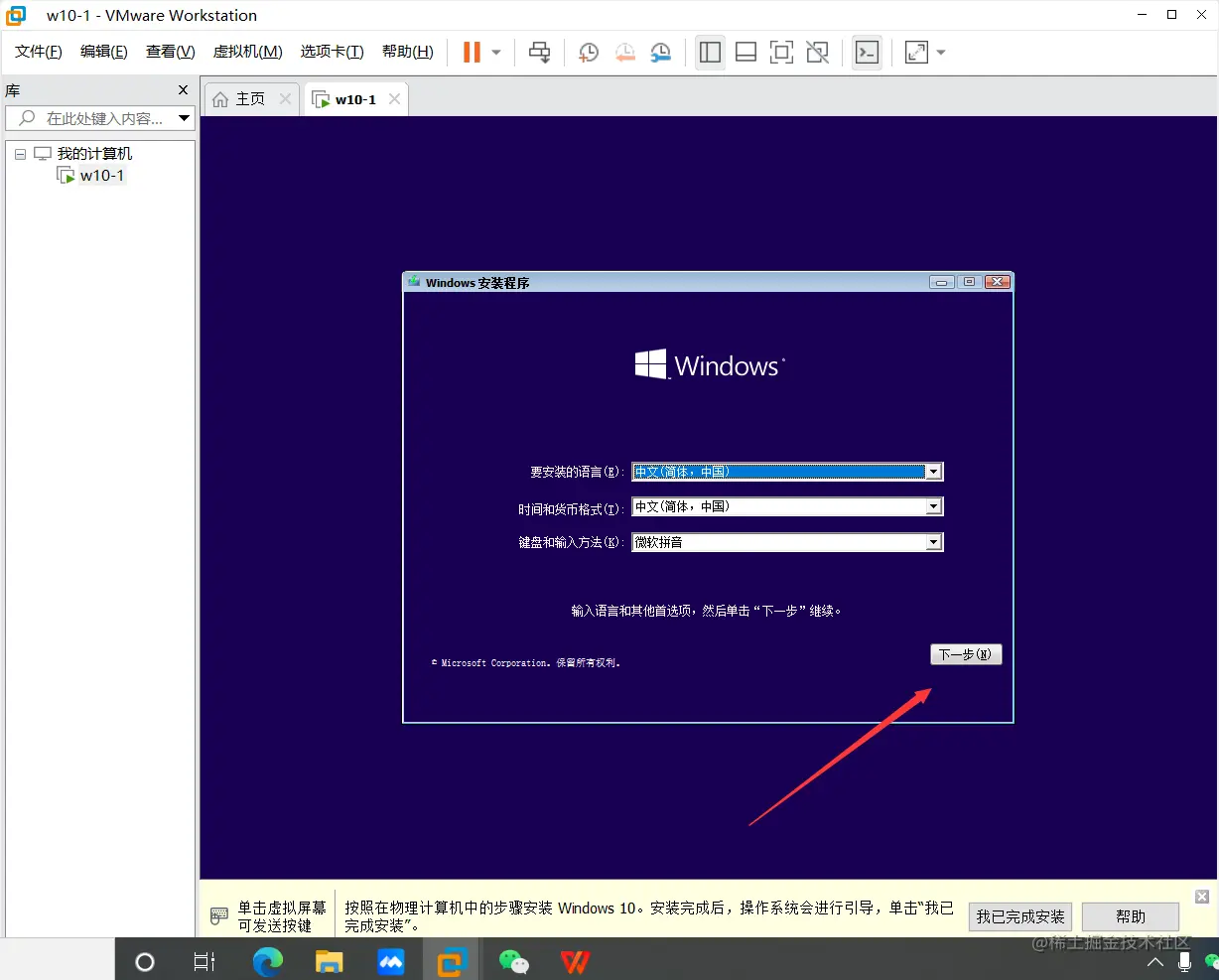This screenshot has height=980, width=1219.
Task: Open the 选项卡(T) menu
Action: pyautogui.click(x=333, y=52)
